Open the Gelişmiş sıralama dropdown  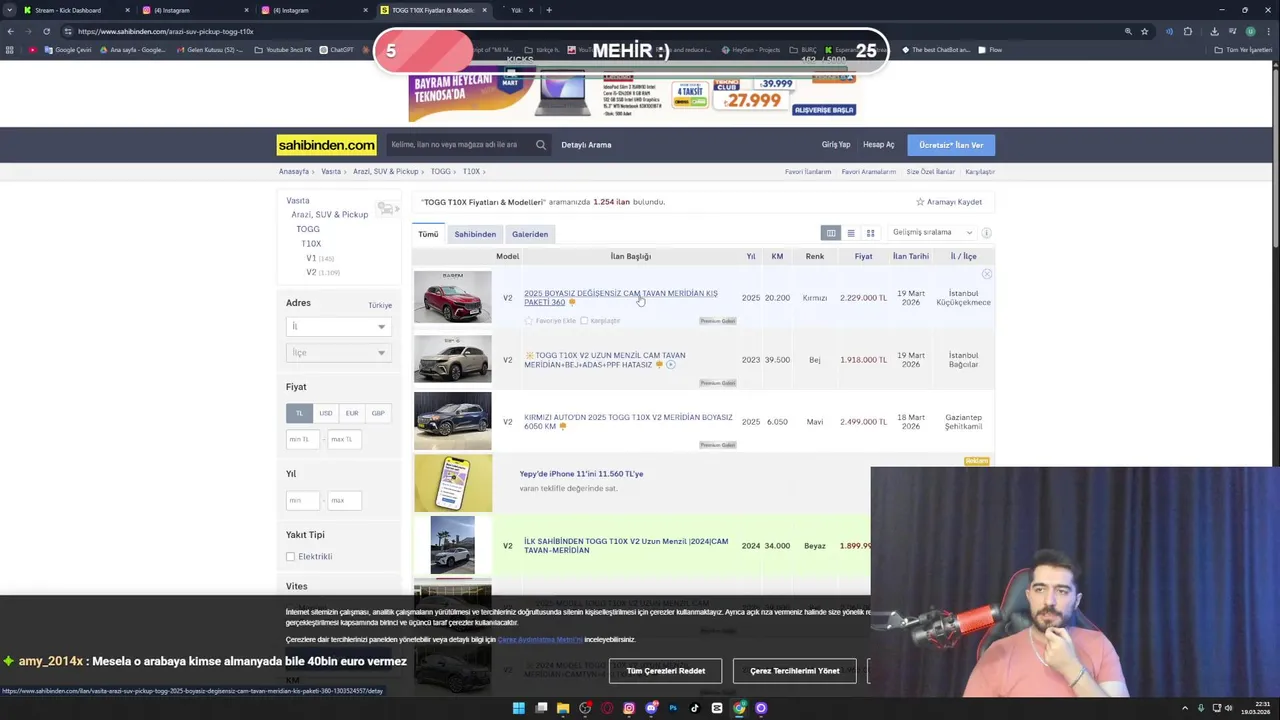tap(932, 232)
